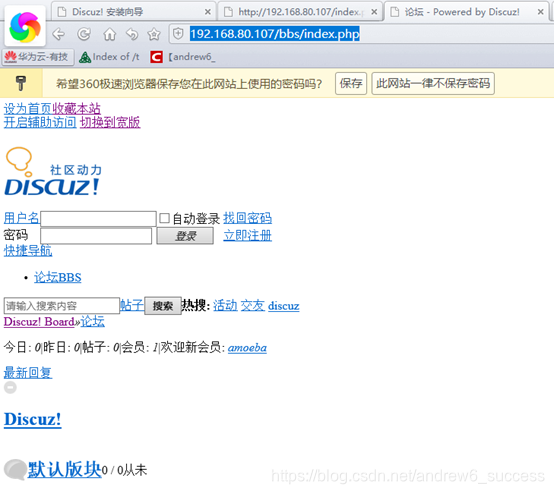
Task: Click the 360 browser colorful logo
Action: (25, 27)
